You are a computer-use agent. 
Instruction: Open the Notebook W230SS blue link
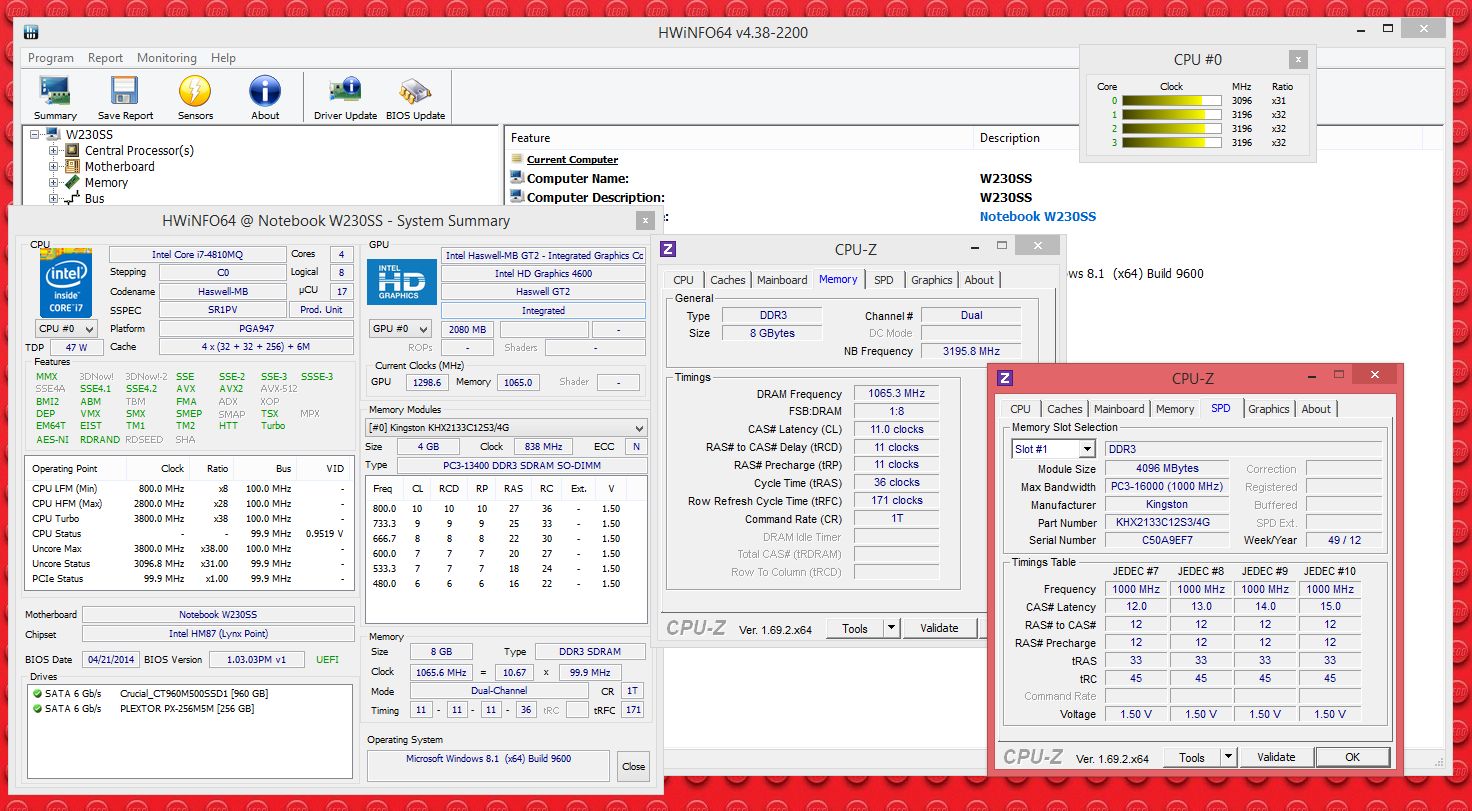tap(1037, 216)
